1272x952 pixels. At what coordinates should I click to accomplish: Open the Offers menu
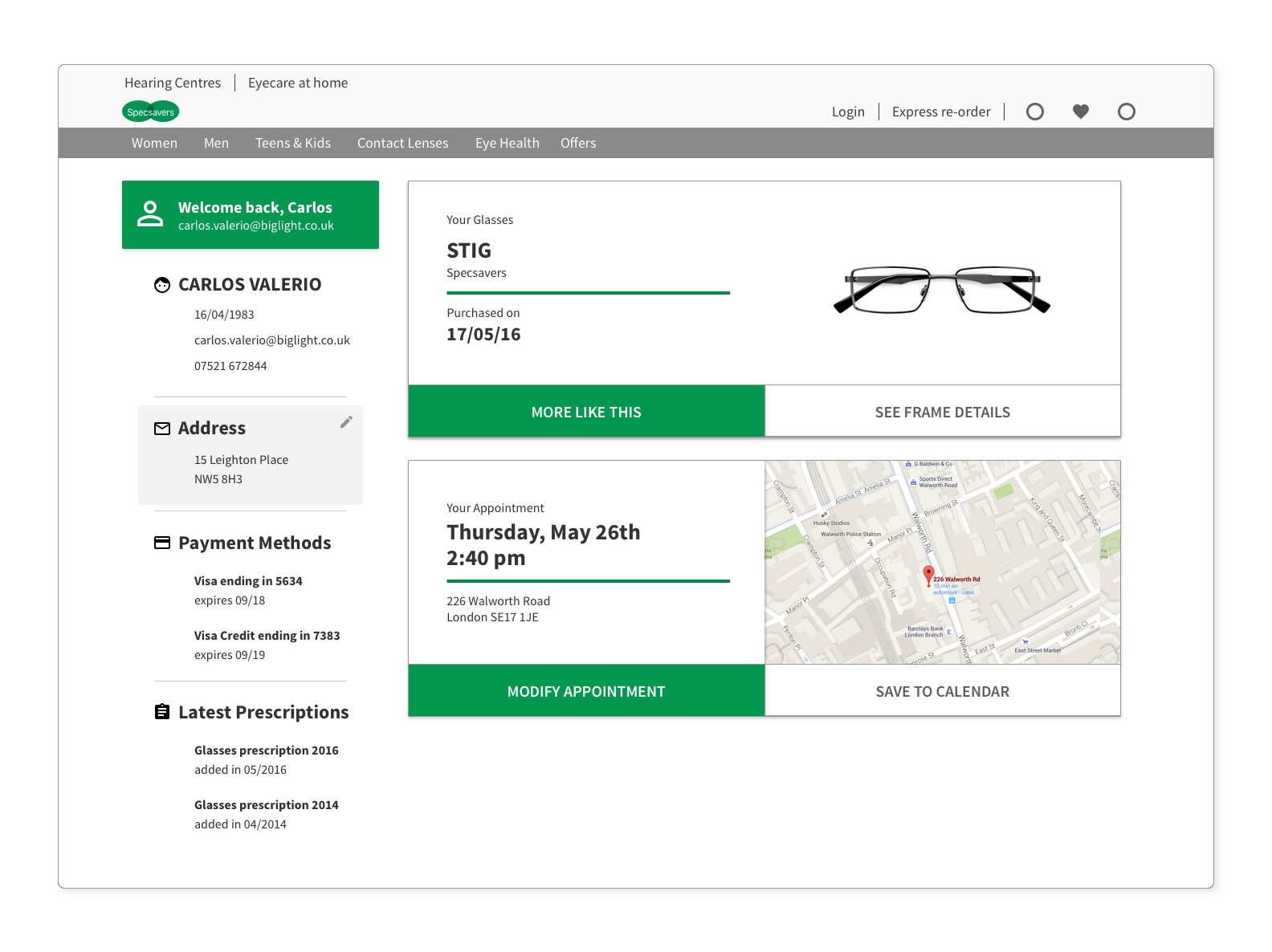coord(578,143)
